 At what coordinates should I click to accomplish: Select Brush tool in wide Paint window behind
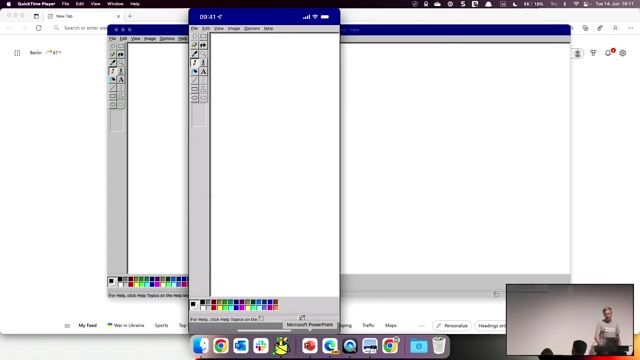121,71
